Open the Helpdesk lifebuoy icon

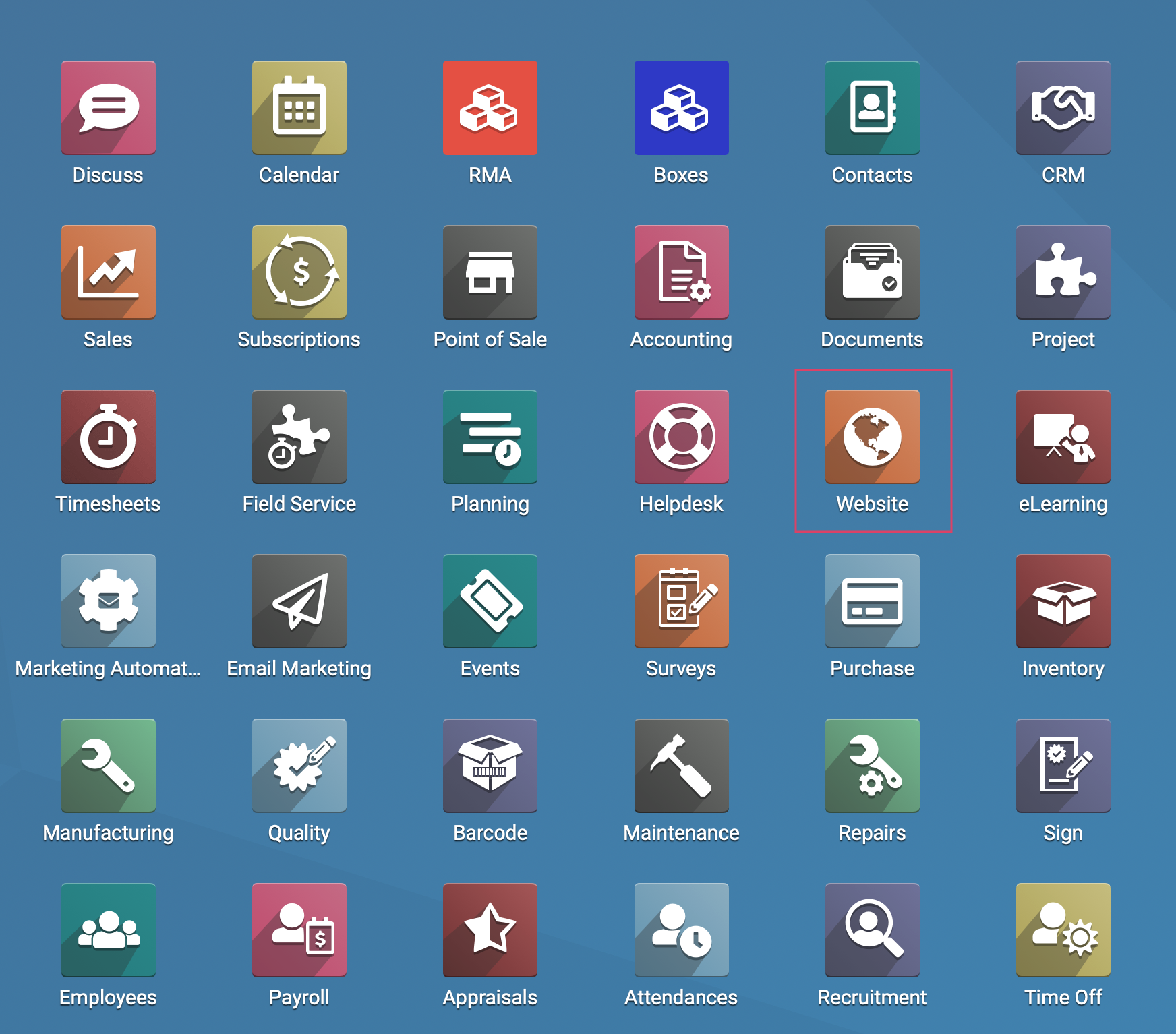(682, 437)
